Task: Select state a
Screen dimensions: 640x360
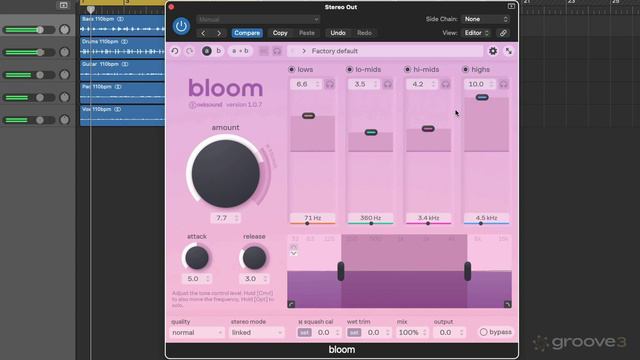Action: [x=207, y=51]
